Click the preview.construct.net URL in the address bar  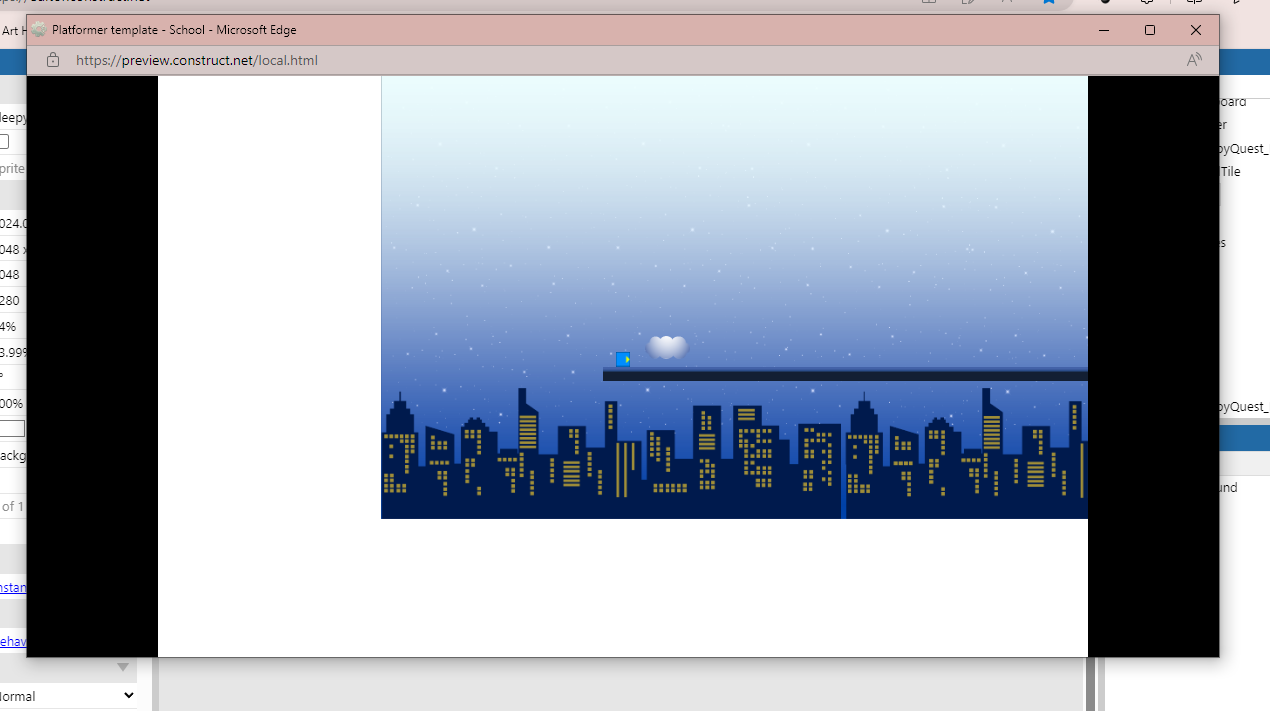click(197, 60)
